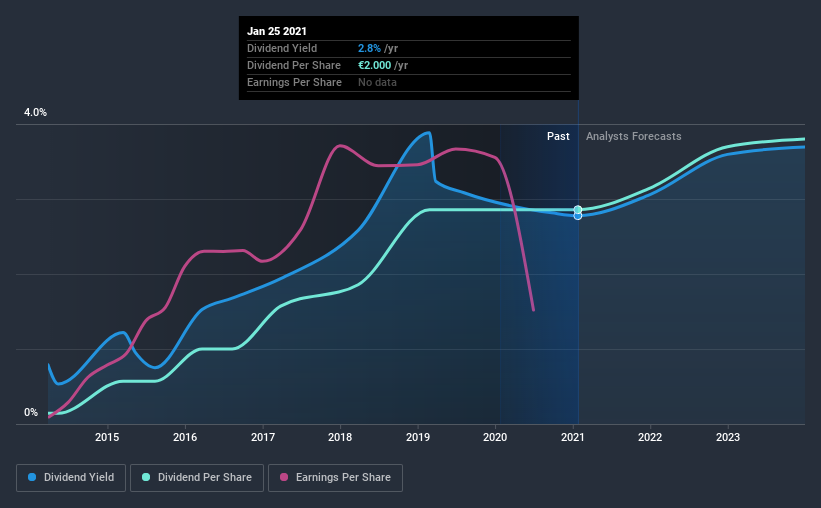Viewport: 821px width, 508px height.
Task: Click the 'Dividend Yield' row label in tooltip
Action: tap(282, 48)
